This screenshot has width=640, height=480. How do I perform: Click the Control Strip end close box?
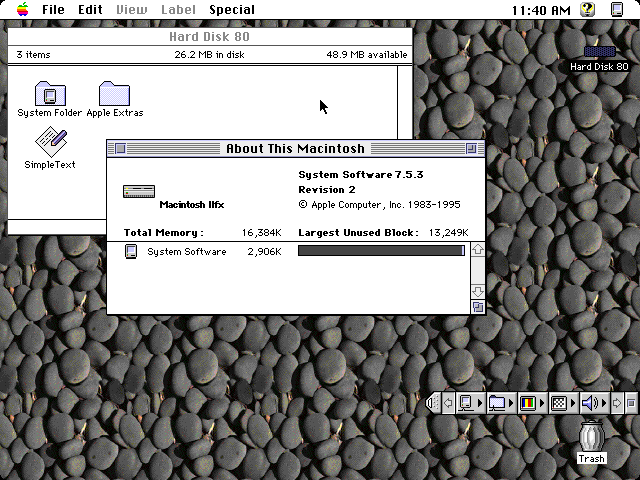[631, 403]
